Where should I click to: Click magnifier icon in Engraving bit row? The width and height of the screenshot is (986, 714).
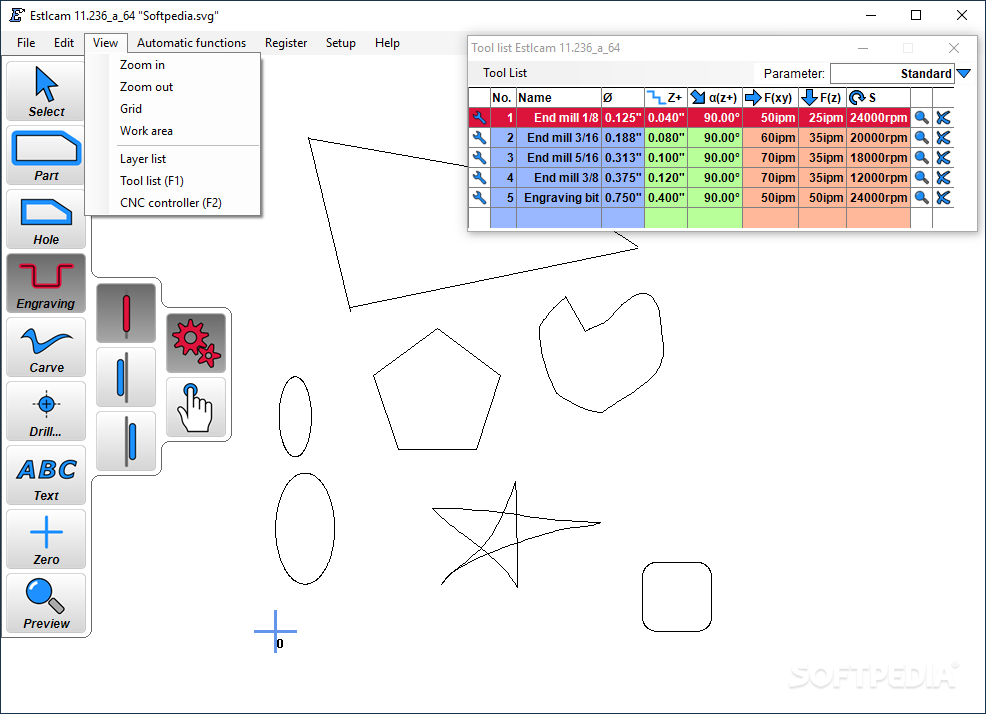point(921,198)
